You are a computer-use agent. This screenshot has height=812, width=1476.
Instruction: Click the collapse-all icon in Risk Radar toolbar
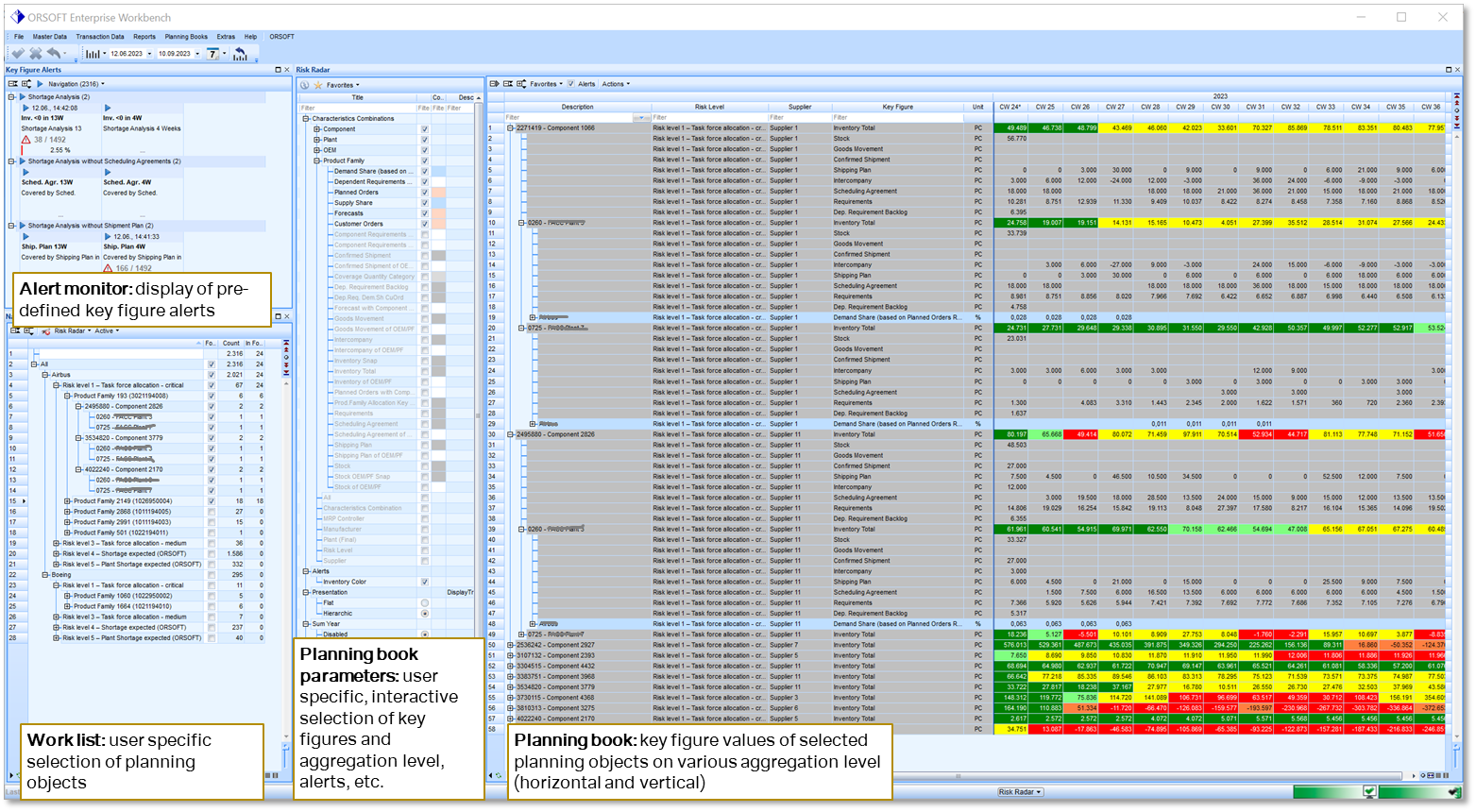coord(510,84)
